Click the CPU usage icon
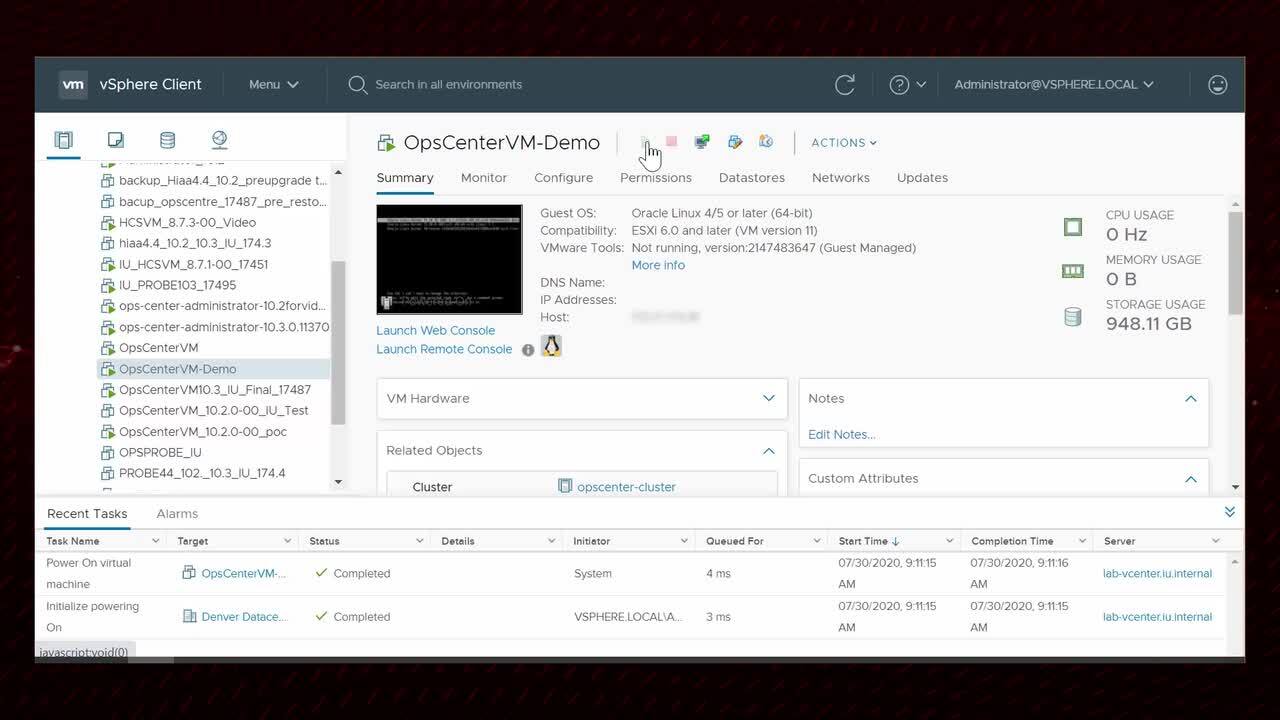 [x=1073, y=227]
